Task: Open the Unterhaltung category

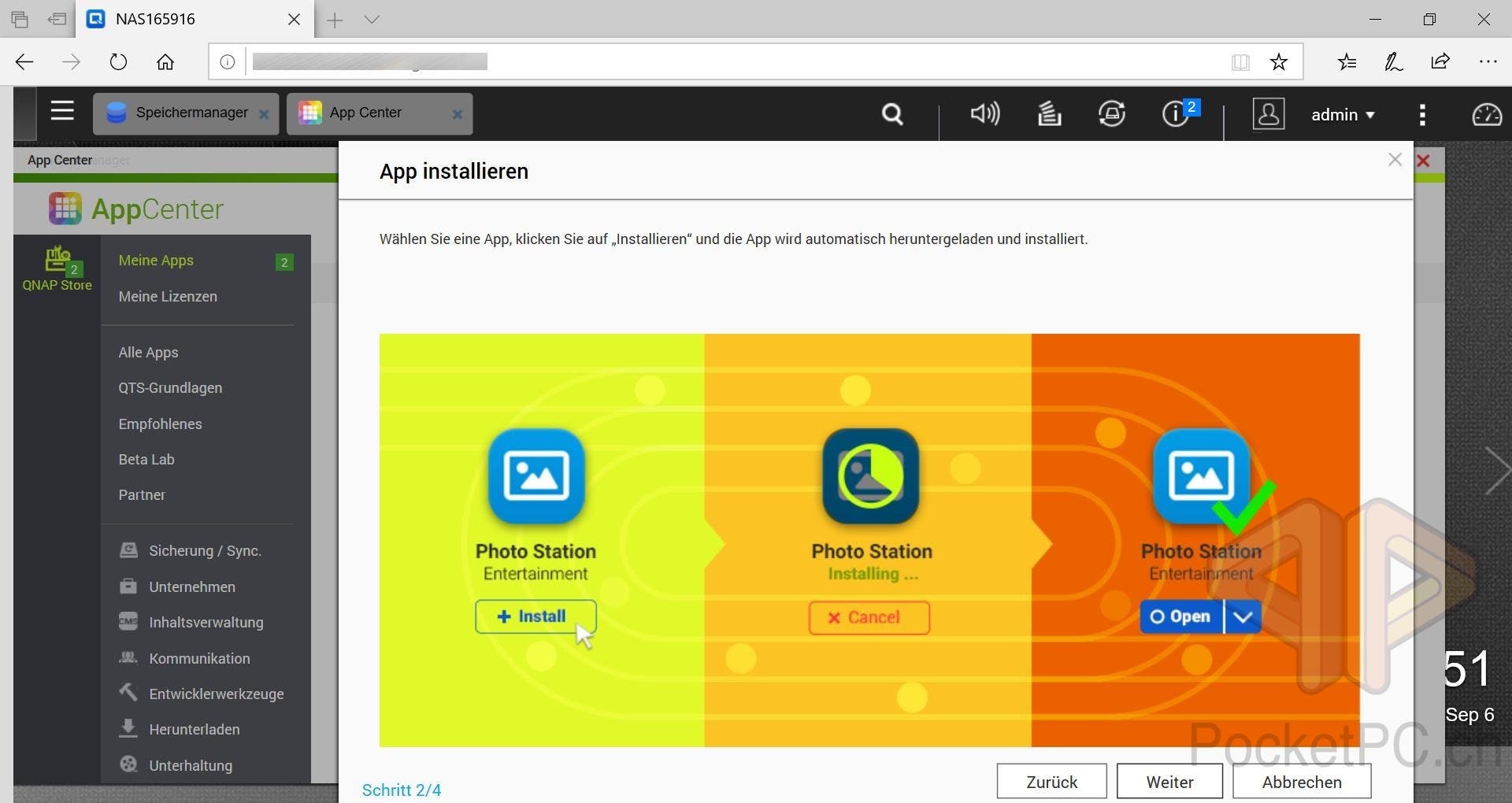Action: [x=191, y=765]
